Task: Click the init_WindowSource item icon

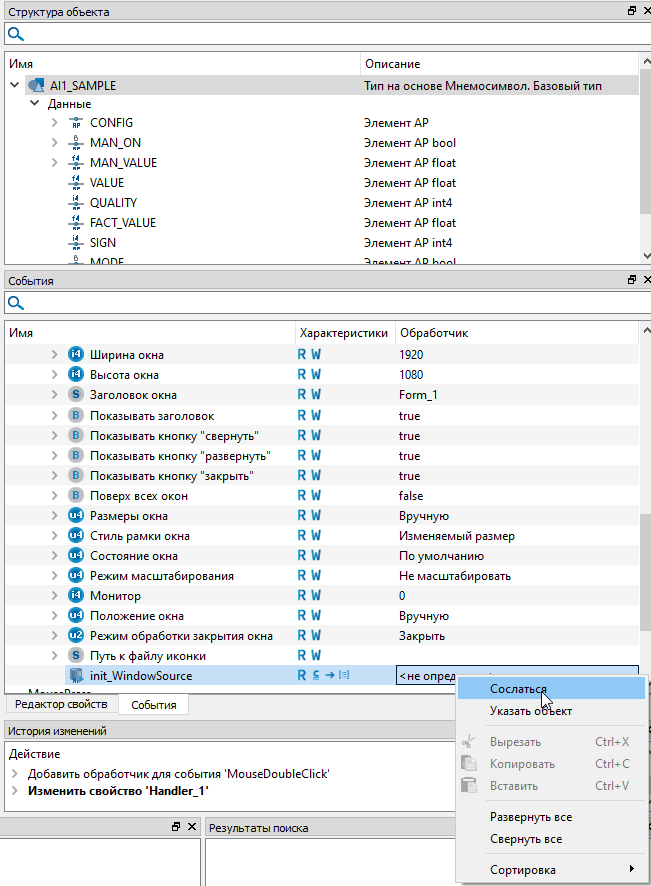Action: pos(76,676)
